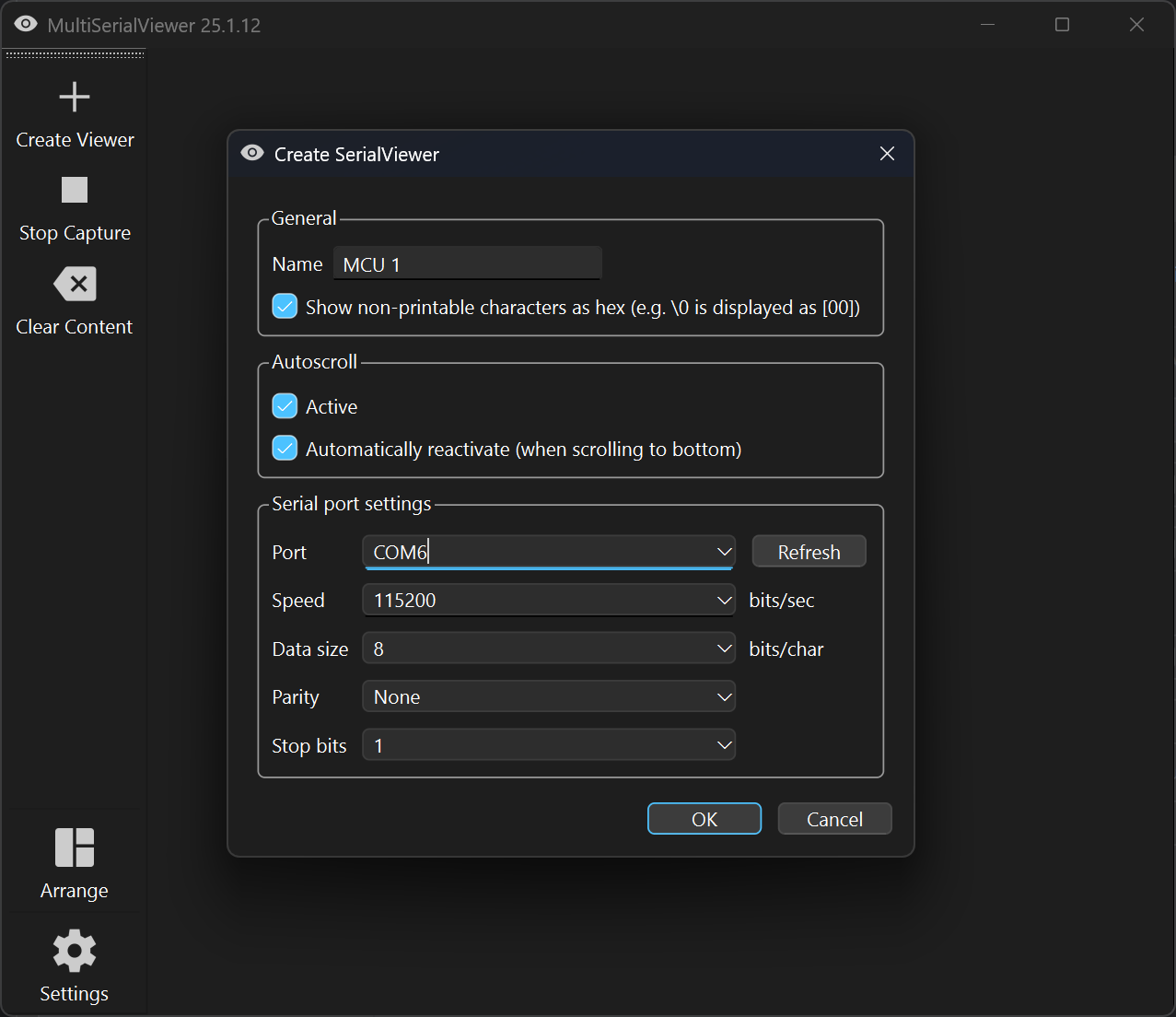Expand the Data size dropdown
The height and width of the screenshot is (1017, 1176).
pyautogui.click(x=549, y=649)
